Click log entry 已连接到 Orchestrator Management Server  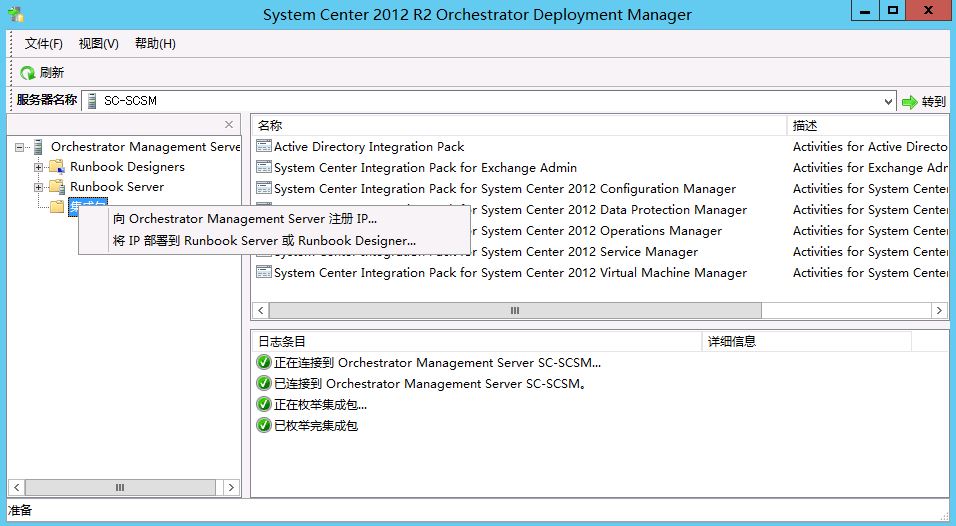[430, 383]
